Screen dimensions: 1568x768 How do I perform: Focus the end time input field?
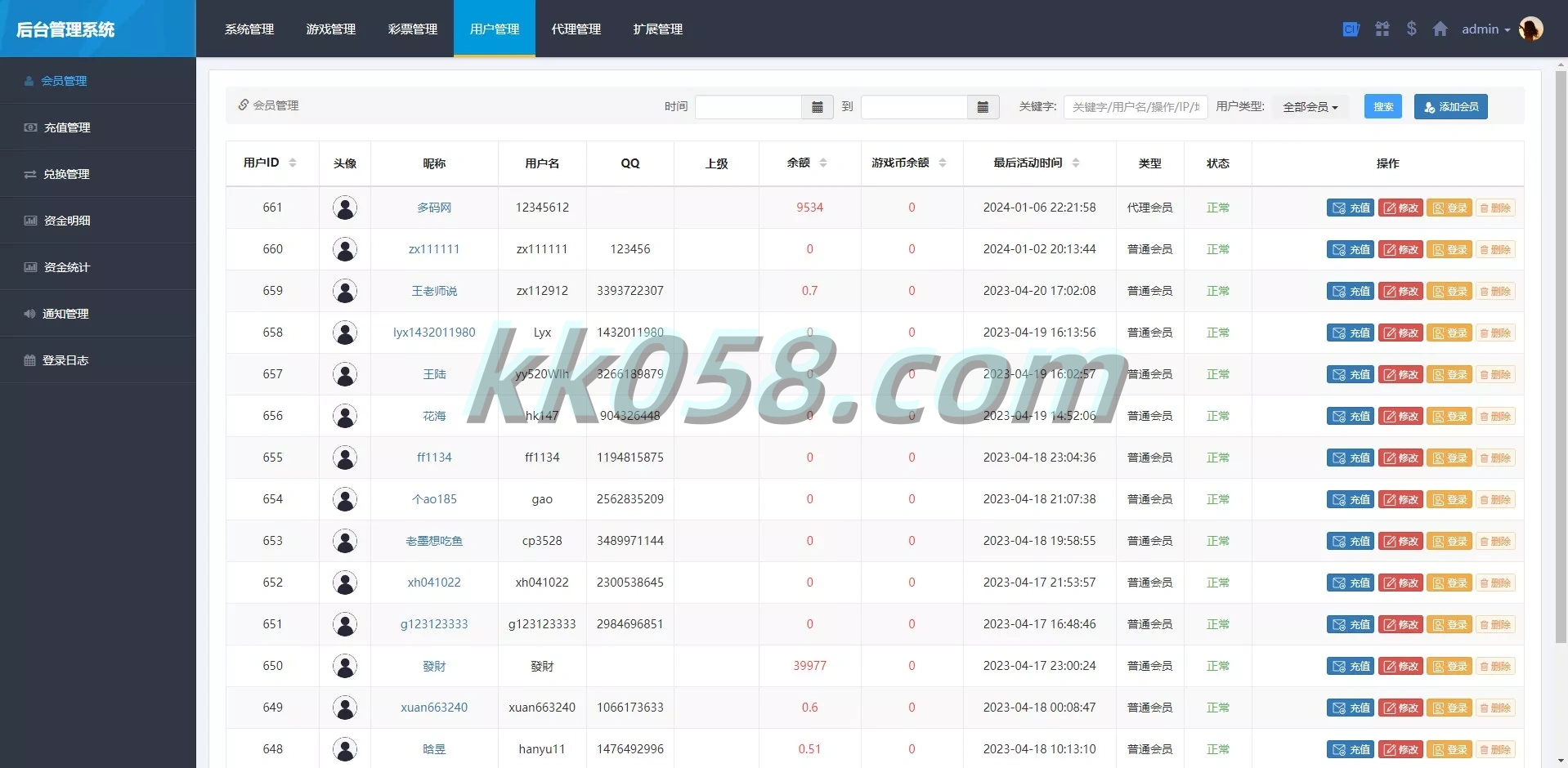point(914,107)
